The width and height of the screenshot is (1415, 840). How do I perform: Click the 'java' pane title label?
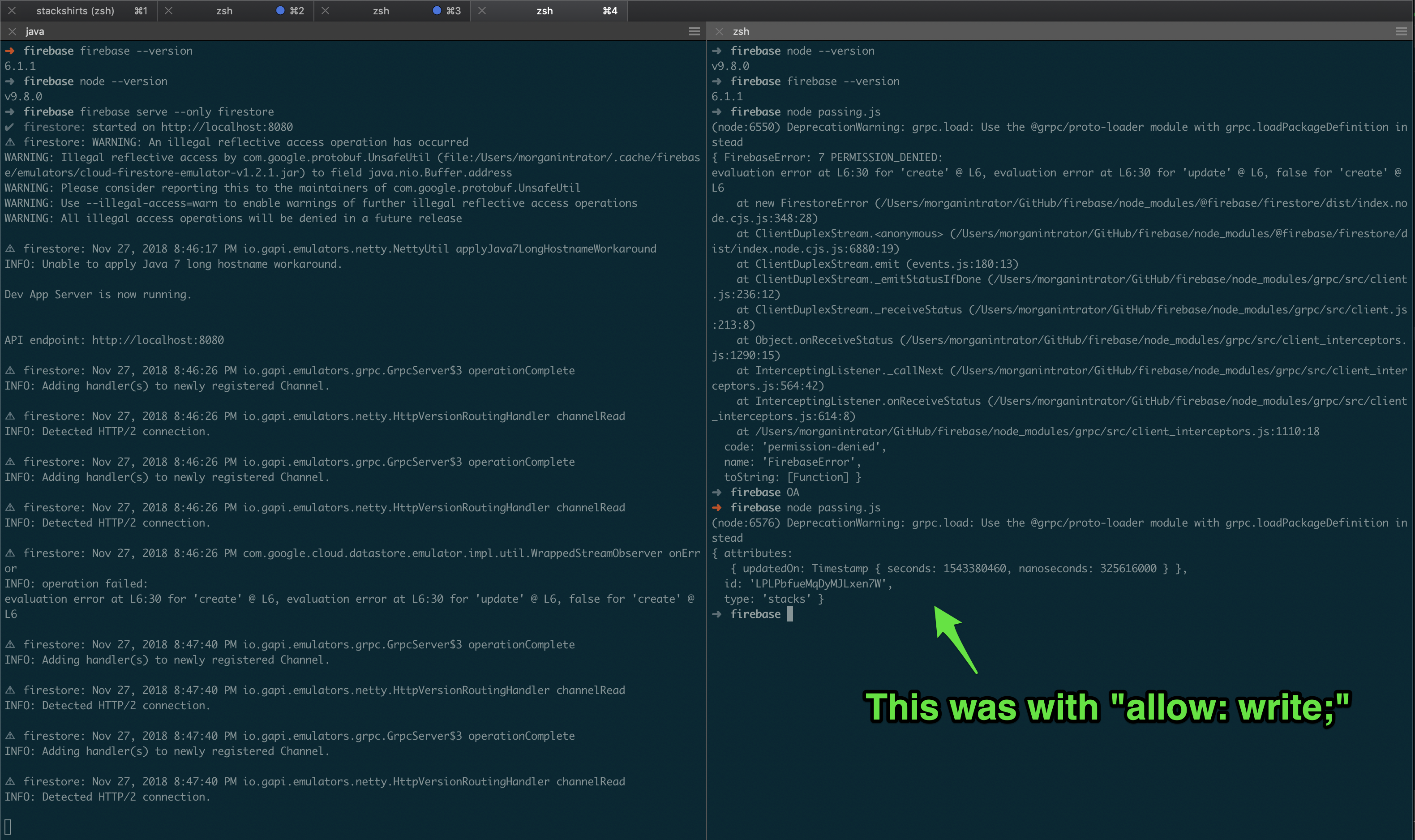point(34,31)
